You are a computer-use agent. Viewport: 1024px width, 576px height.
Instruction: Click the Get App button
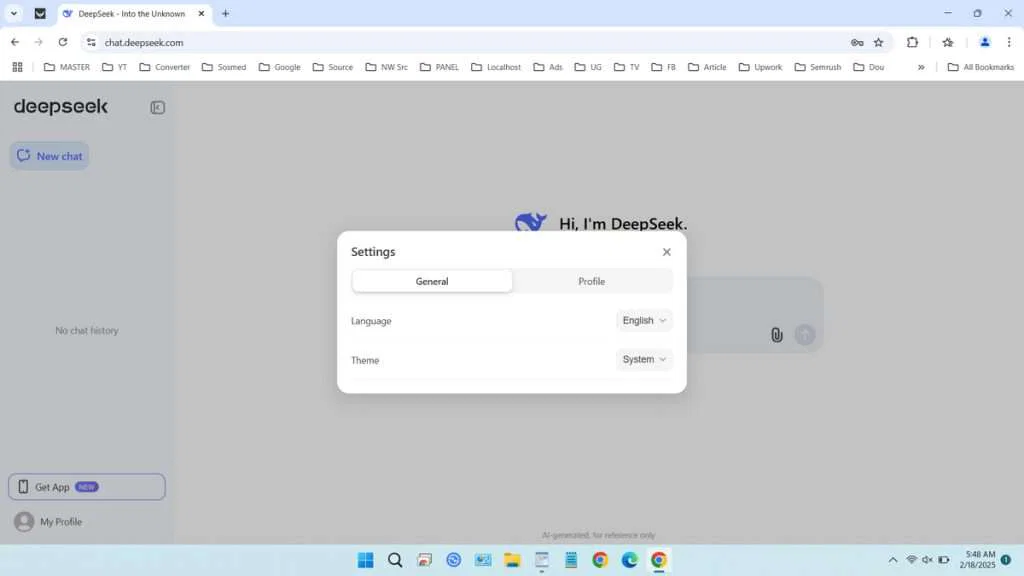pyautogui.click(x=86, y=486)
